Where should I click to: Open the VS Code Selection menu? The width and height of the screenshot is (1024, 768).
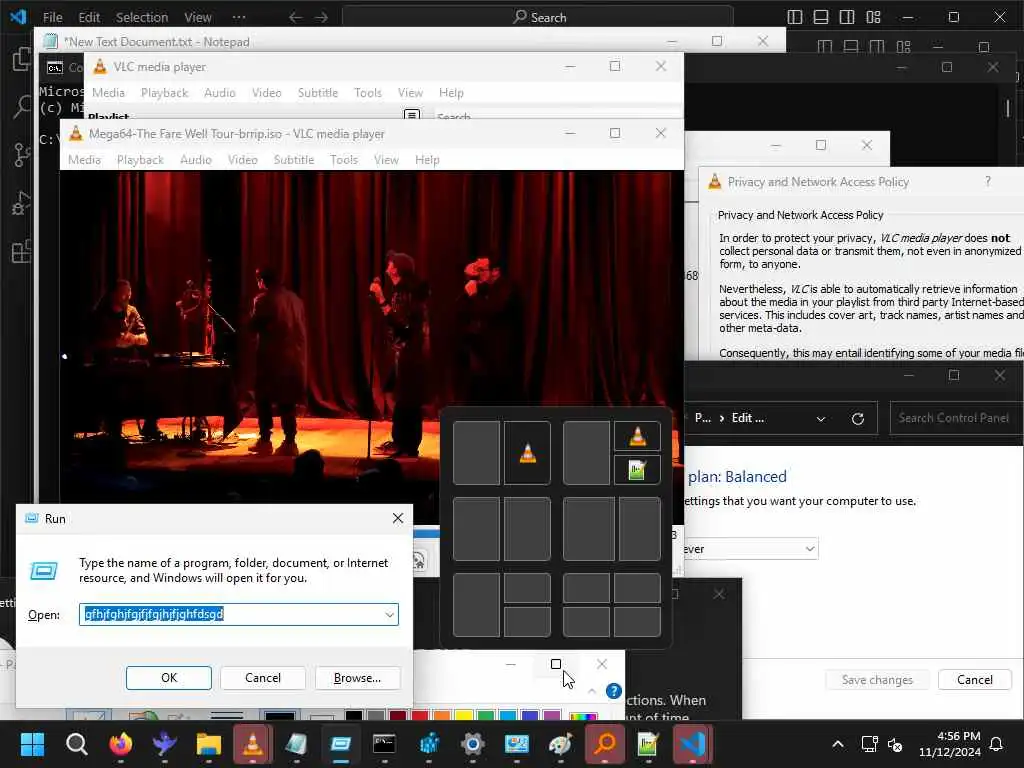tap(142, 17)
